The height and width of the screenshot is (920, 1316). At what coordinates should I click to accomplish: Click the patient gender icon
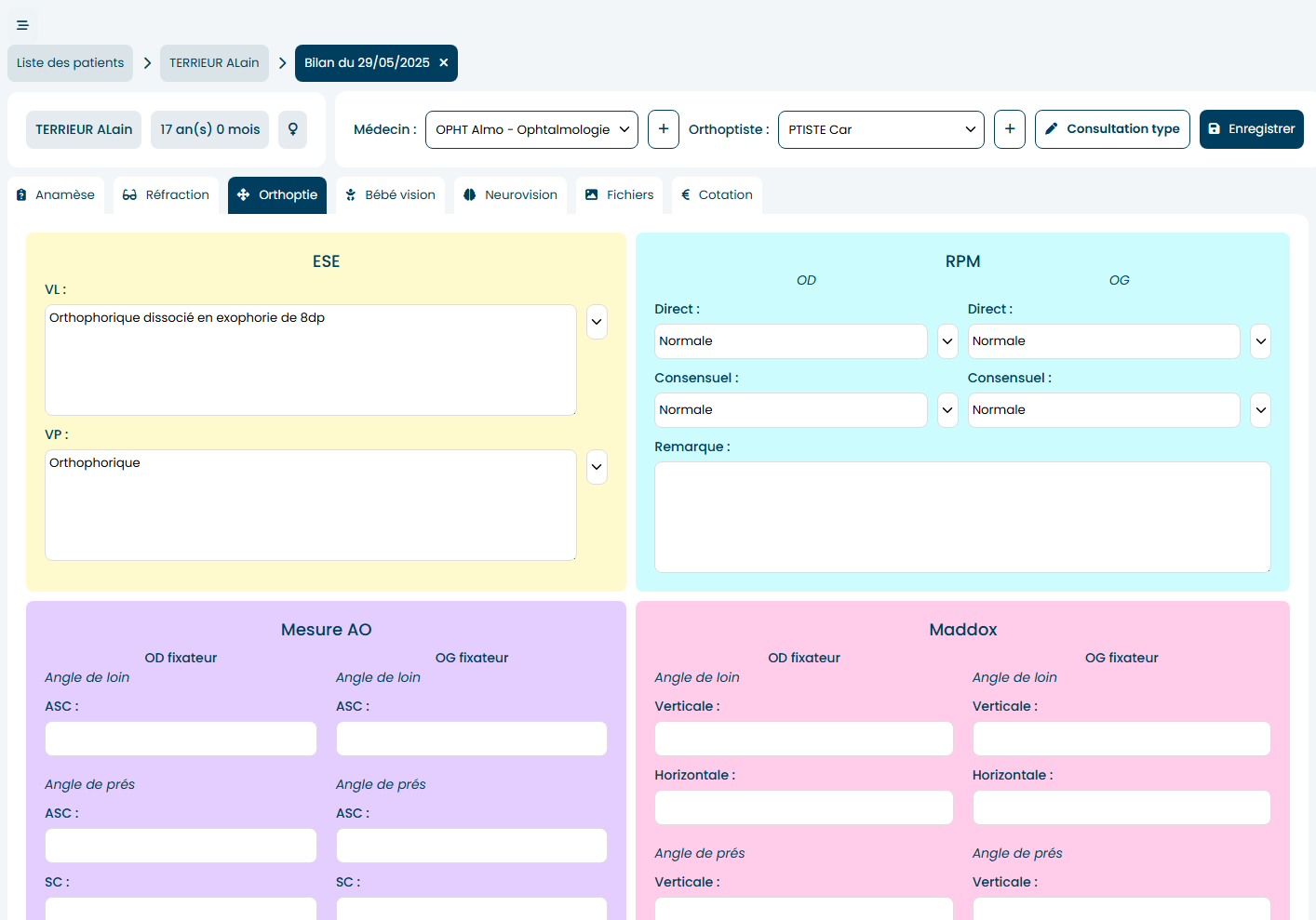[x=292, y=129]
